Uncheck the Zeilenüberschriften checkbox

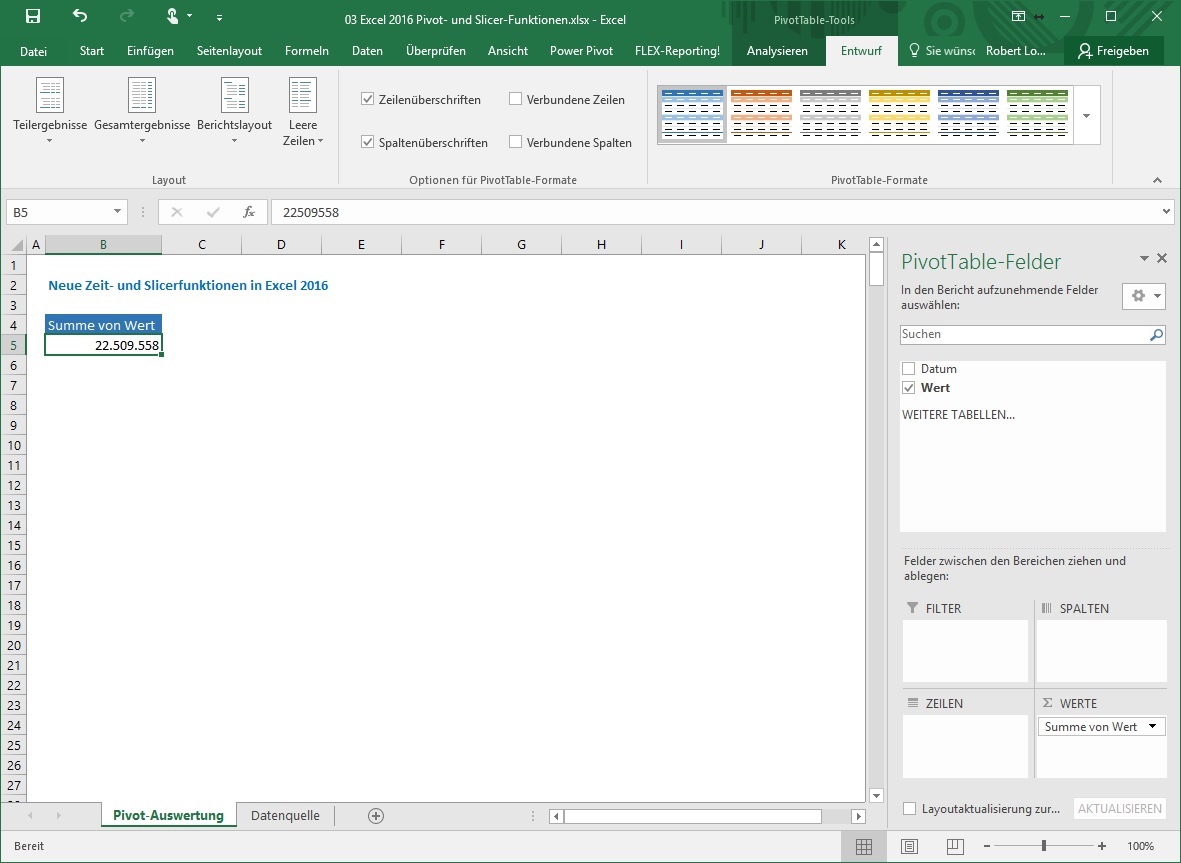point(368,100)
